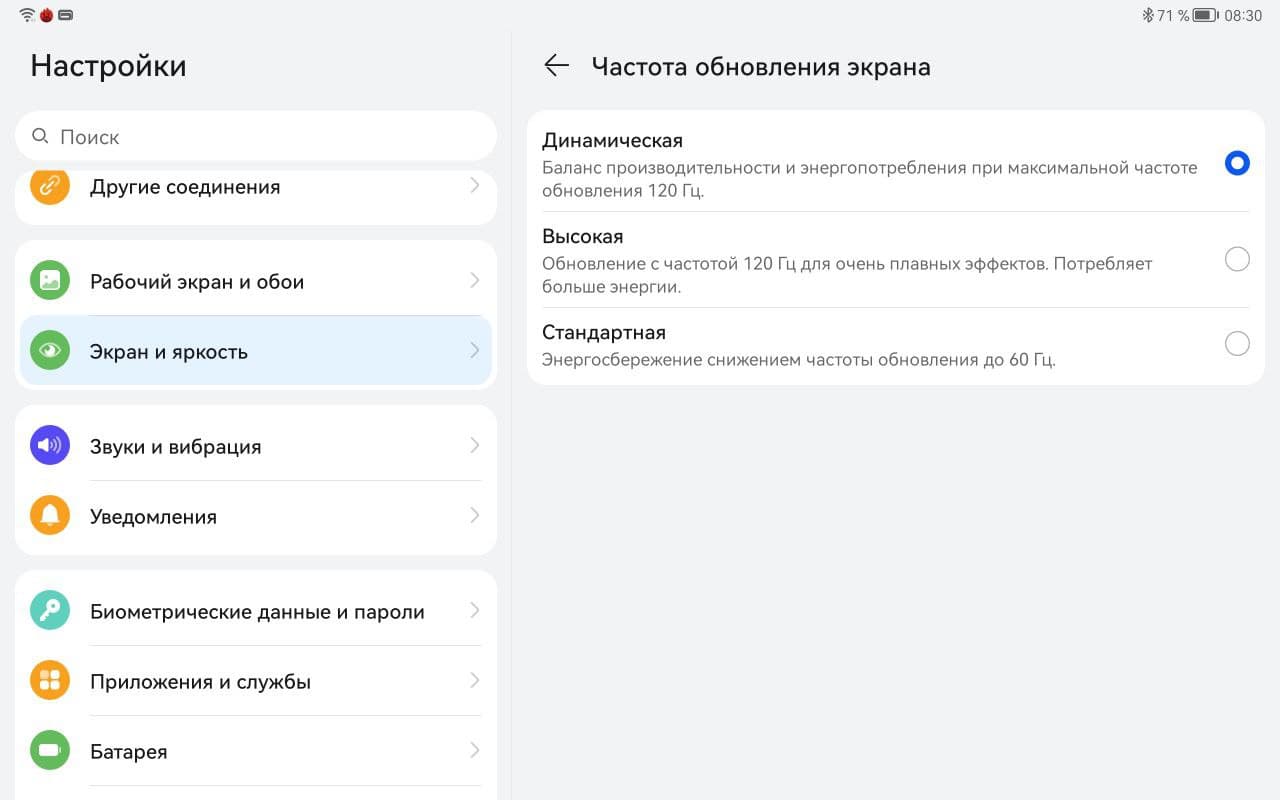1280x800 pixels.
Task: Select the Динамическая radio button
Action: pos(1237,163)
